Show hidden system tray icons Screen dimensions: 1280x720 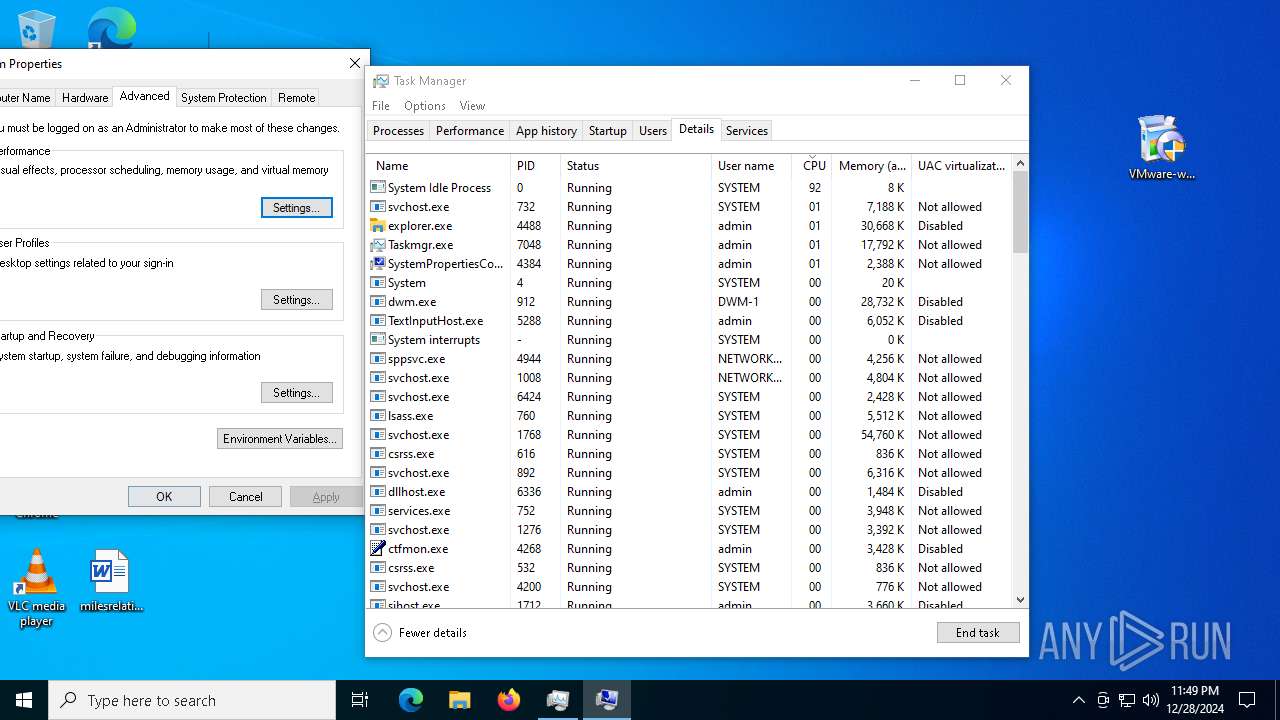1078,700
